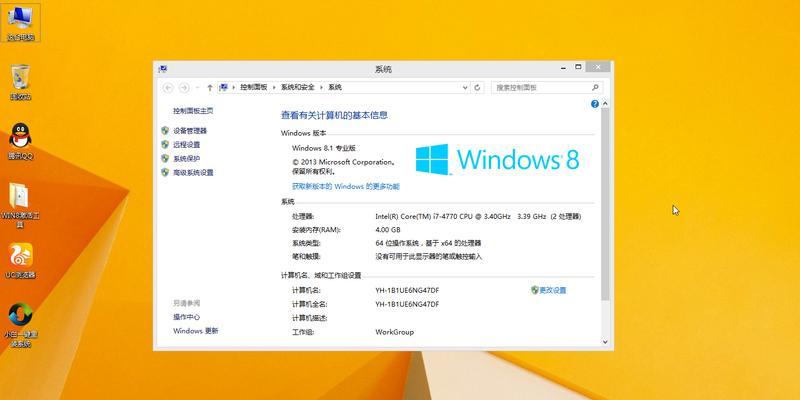Image resolution: width=800 pixels, height=400 pixels.
Task: Expand the address bar history dropdown
Action: [465, 88]
